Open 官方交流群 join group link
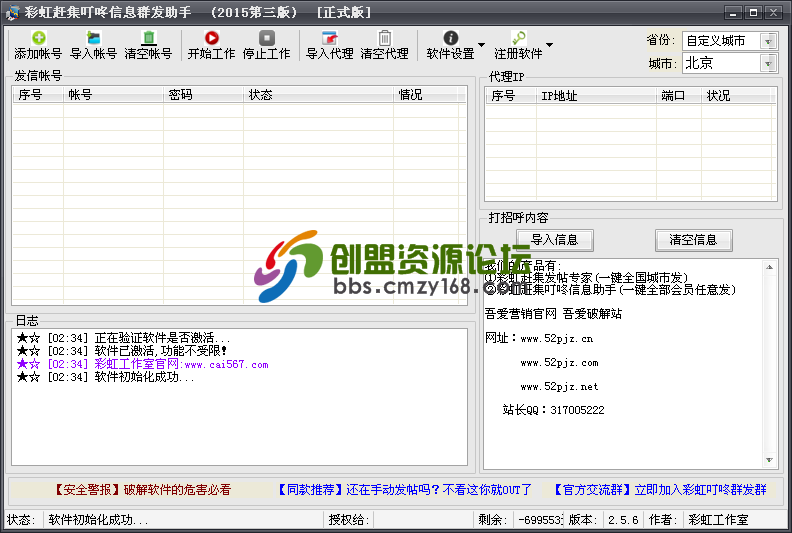The image size is (792, 533). (660, 490)
